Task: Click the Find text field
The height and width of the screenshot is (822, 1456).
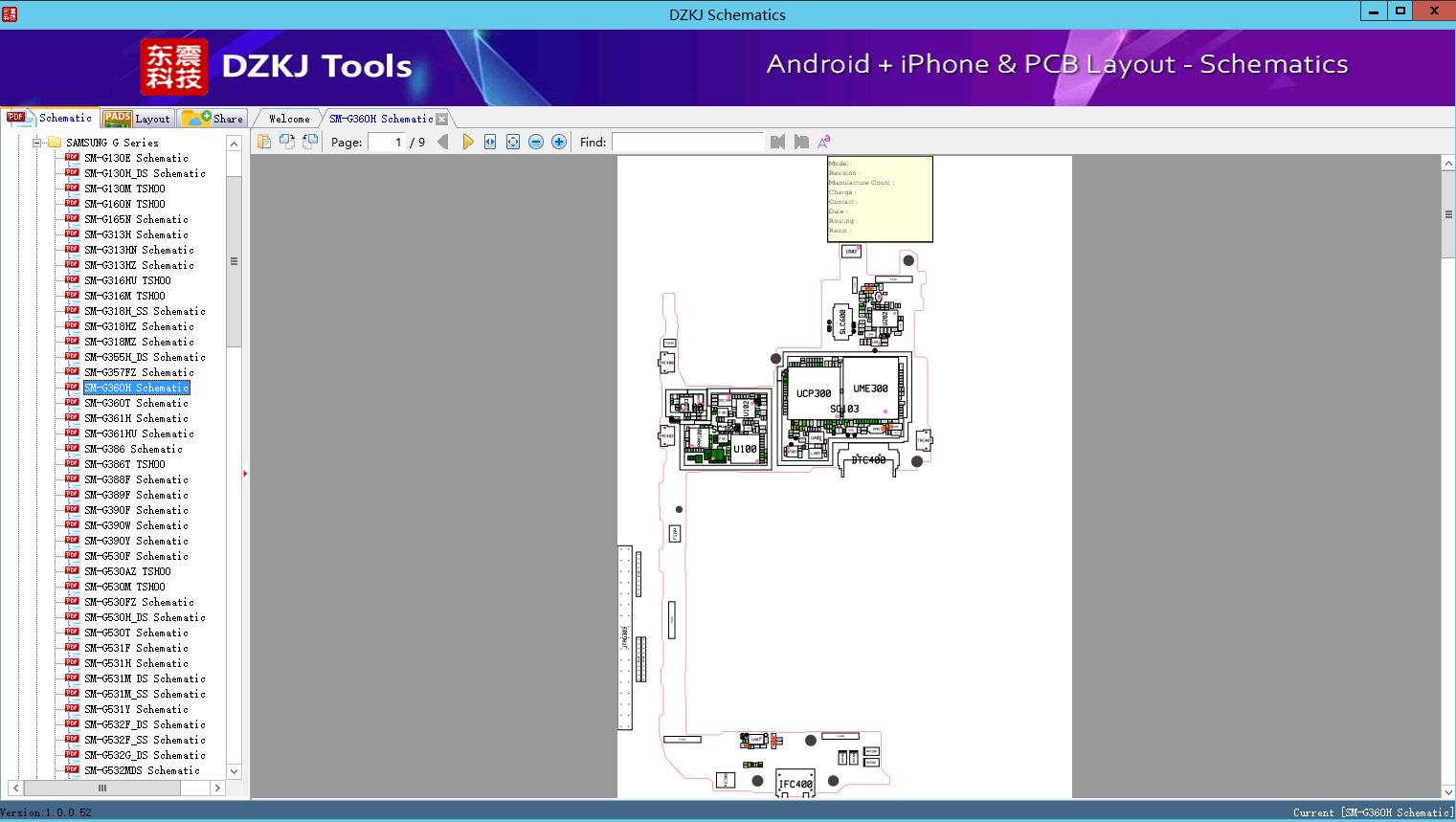Action: point(687,142)
